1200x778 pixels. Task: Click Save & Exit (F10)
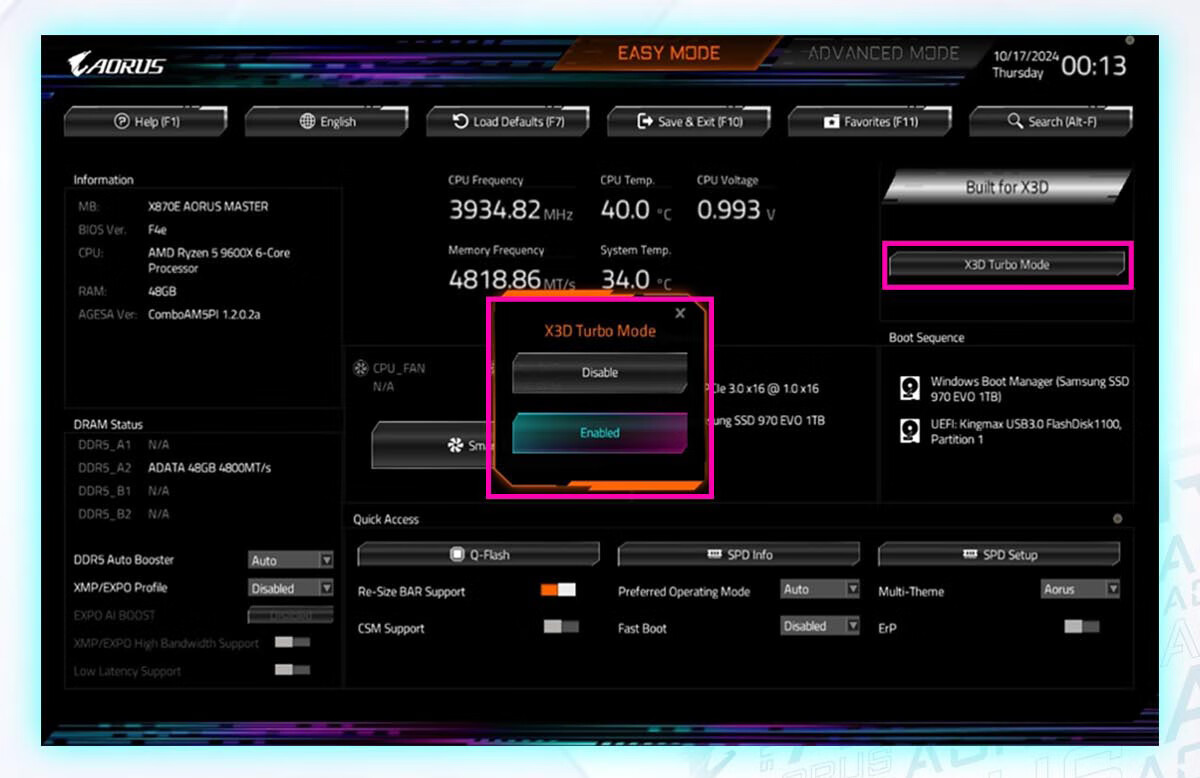click(689, 122)
